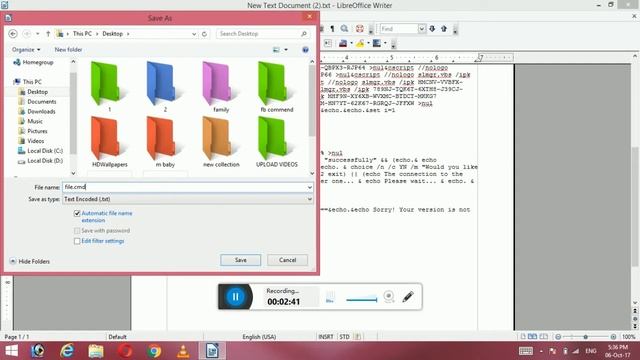Select the UPLOAD VIDEOS folder
Screen dimensions: 640x360
pos(277,141)
